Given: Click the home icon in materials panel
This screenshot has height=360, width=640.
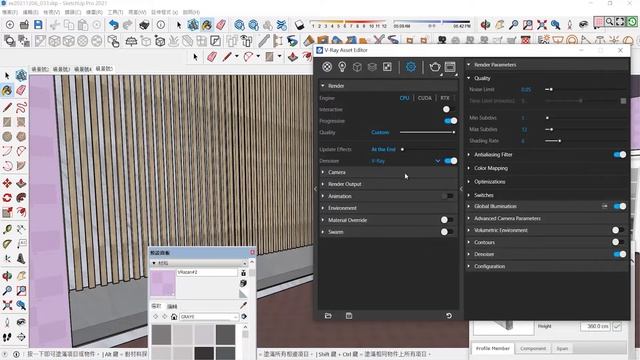Looking at the screenshot, I should (174, 317).
